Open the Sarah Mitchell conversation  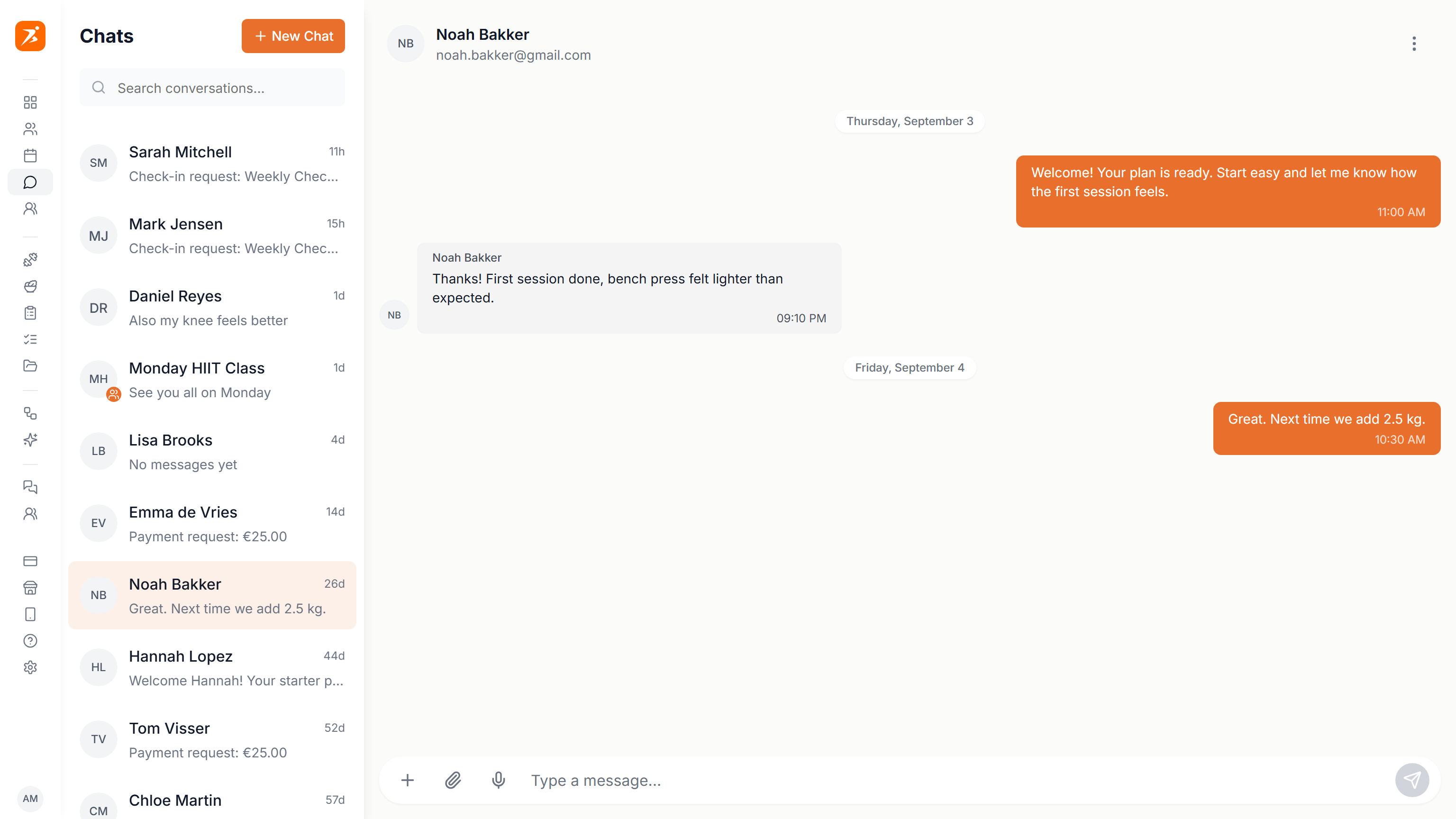[x=212, y=164]
